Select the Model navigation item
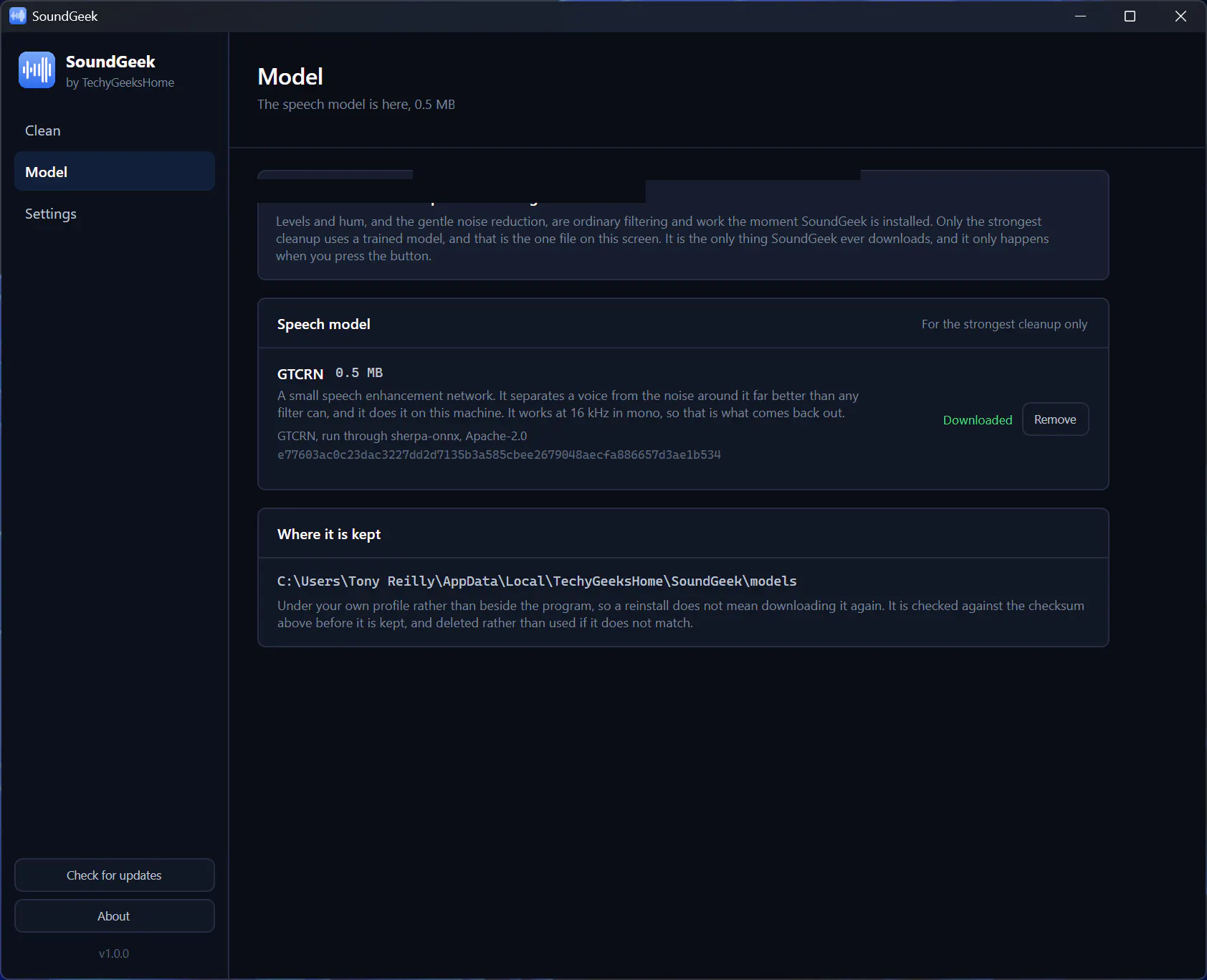Viewport: 1207px width, 980px height. coord(115,172)
